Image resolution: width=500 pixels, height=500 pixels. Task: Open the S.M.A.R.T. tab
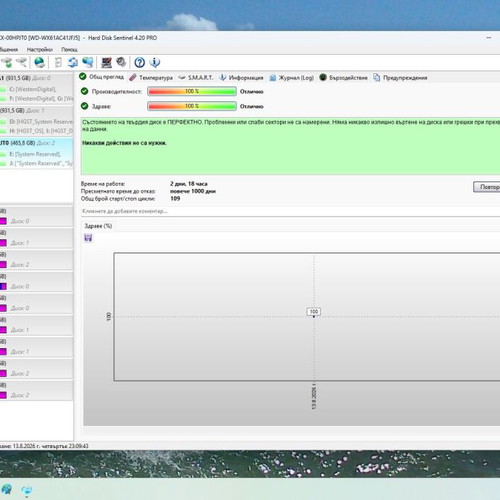pos(196,78)
